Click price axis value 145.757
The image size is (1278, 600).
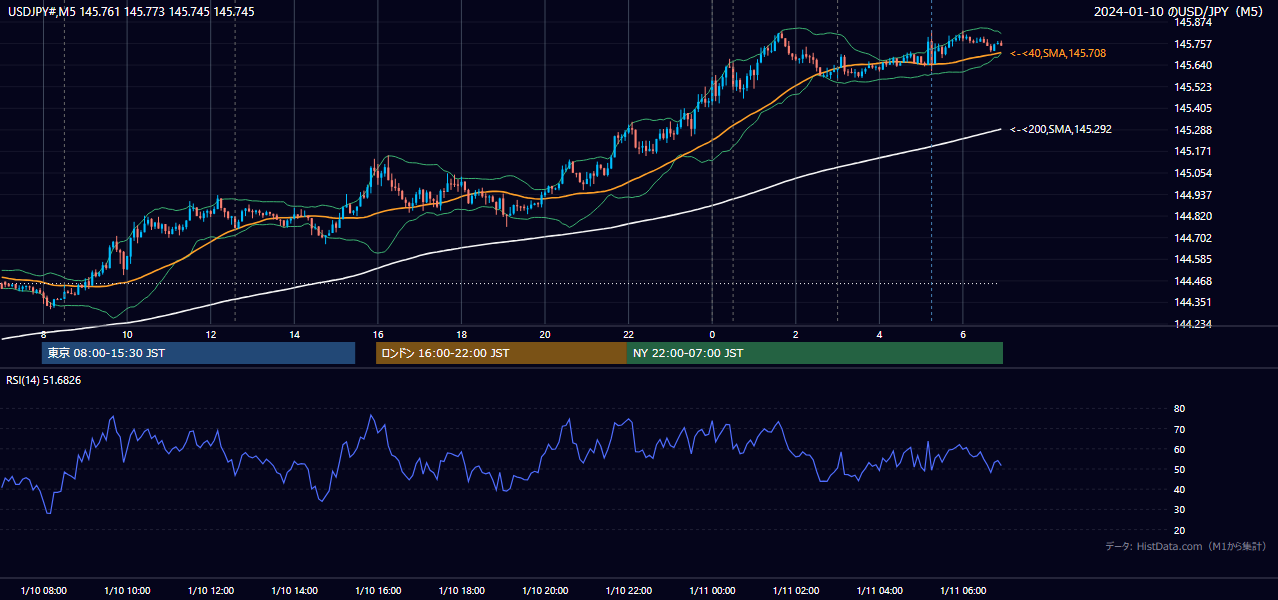[x=1193, y=44]
